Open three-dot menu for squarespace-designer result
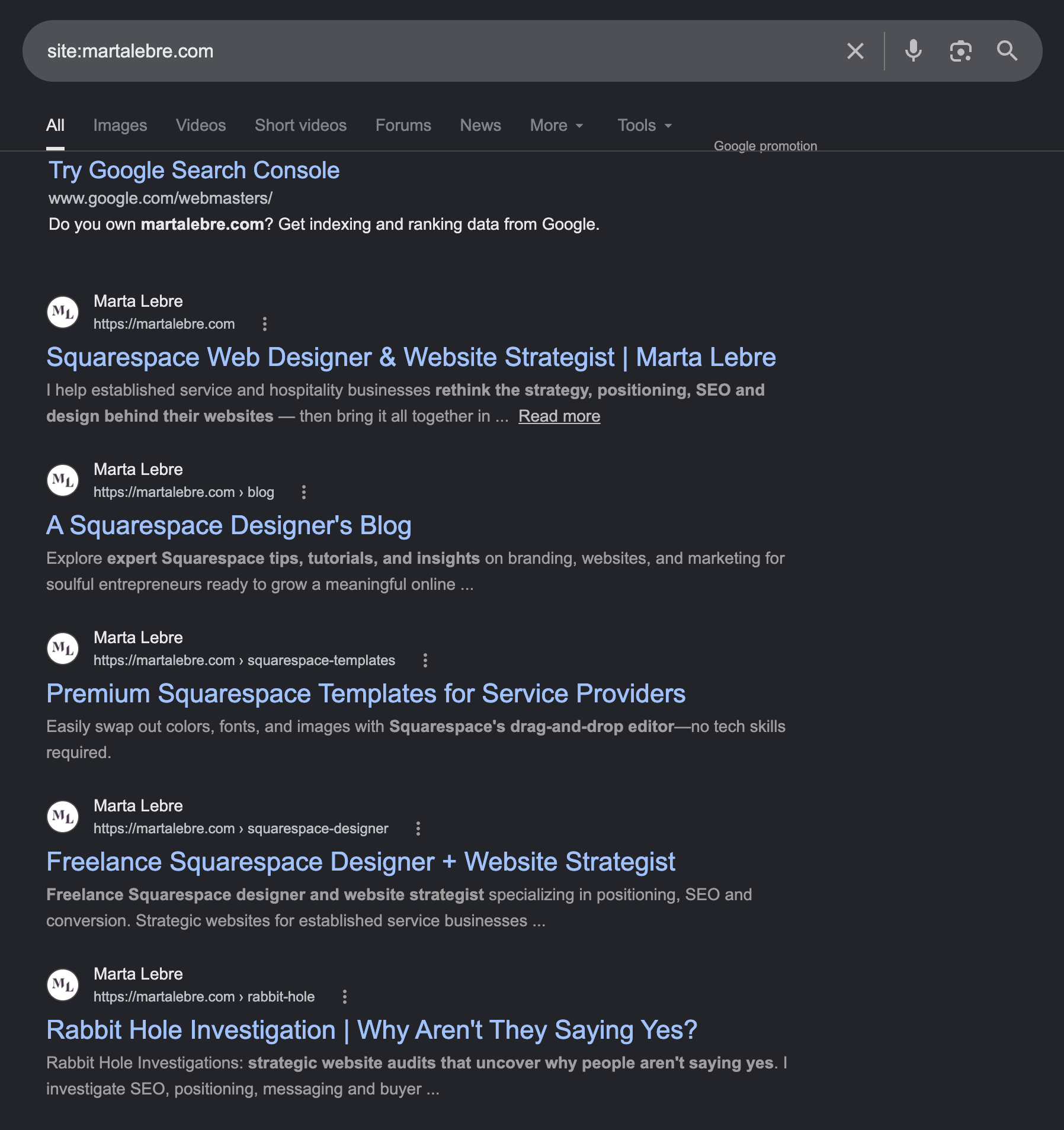This screenshot has height=1130, width=1064. coord(418,829)
